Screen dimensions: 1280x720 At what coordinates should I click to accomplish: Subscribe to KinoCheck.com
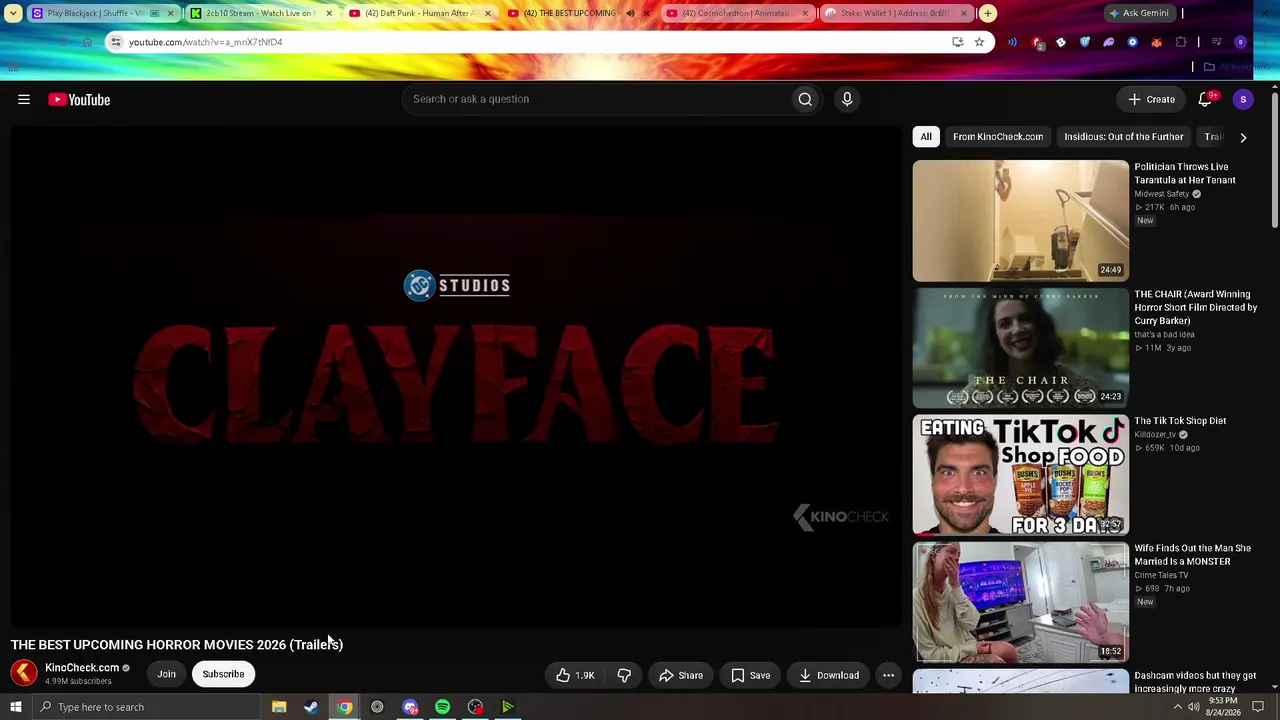pos(223,674)
